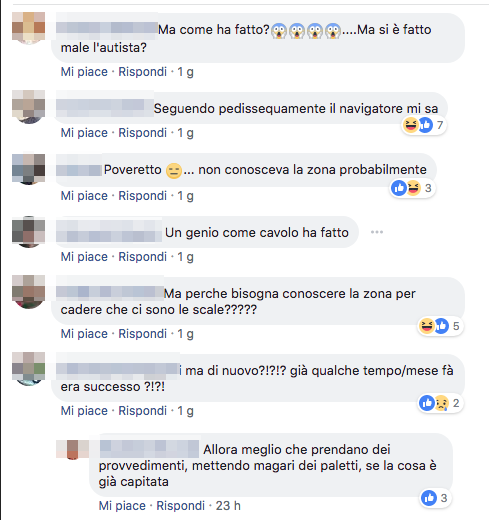Open profile picture of 'Ma come ha fatto' commenter

pyautogui.click(x=28, y=28)
